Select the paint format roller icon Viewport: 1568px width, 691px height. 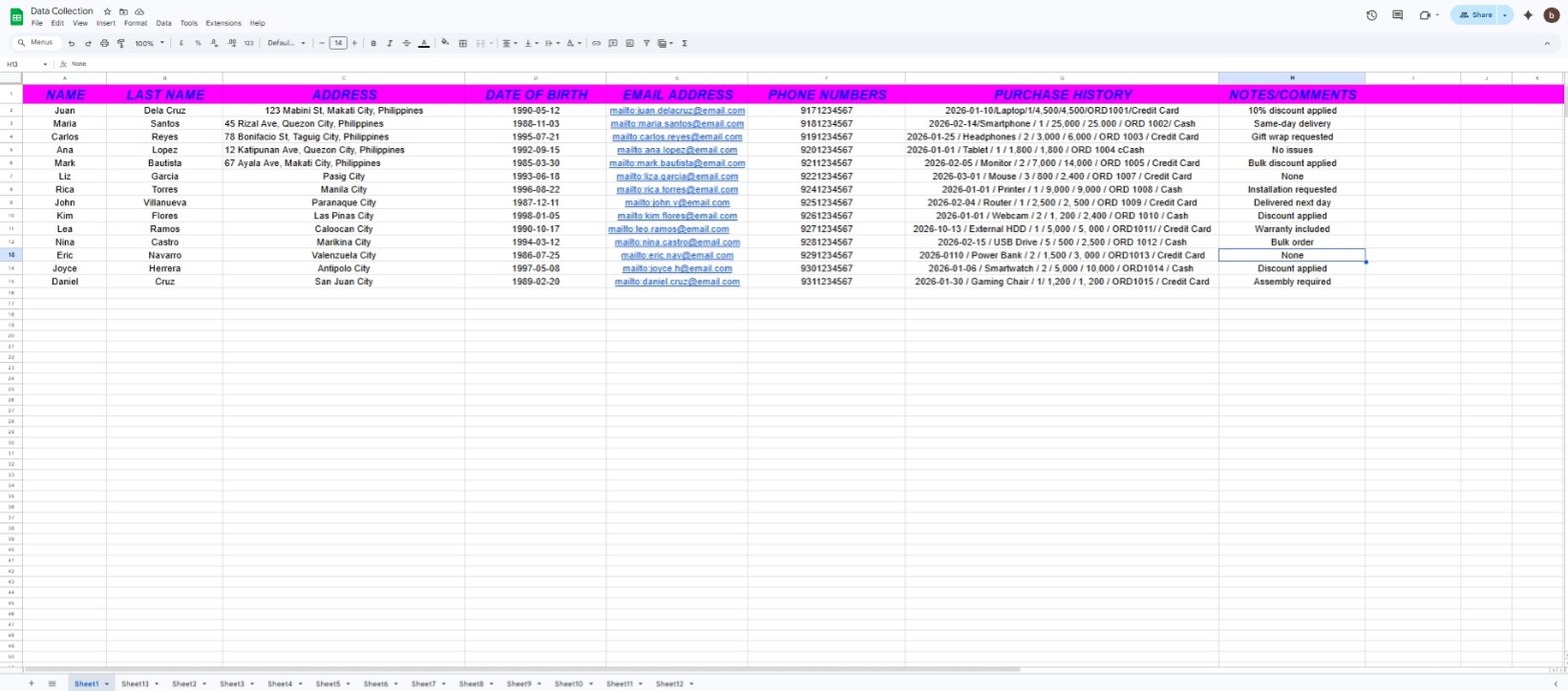(120, 43)
